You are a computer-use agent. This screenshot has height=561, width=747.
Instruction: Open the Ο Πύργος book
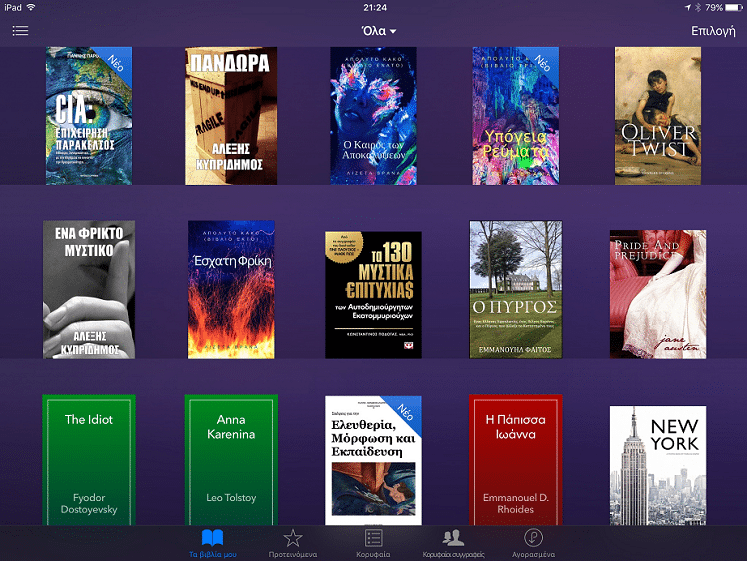tap(515, 290)
